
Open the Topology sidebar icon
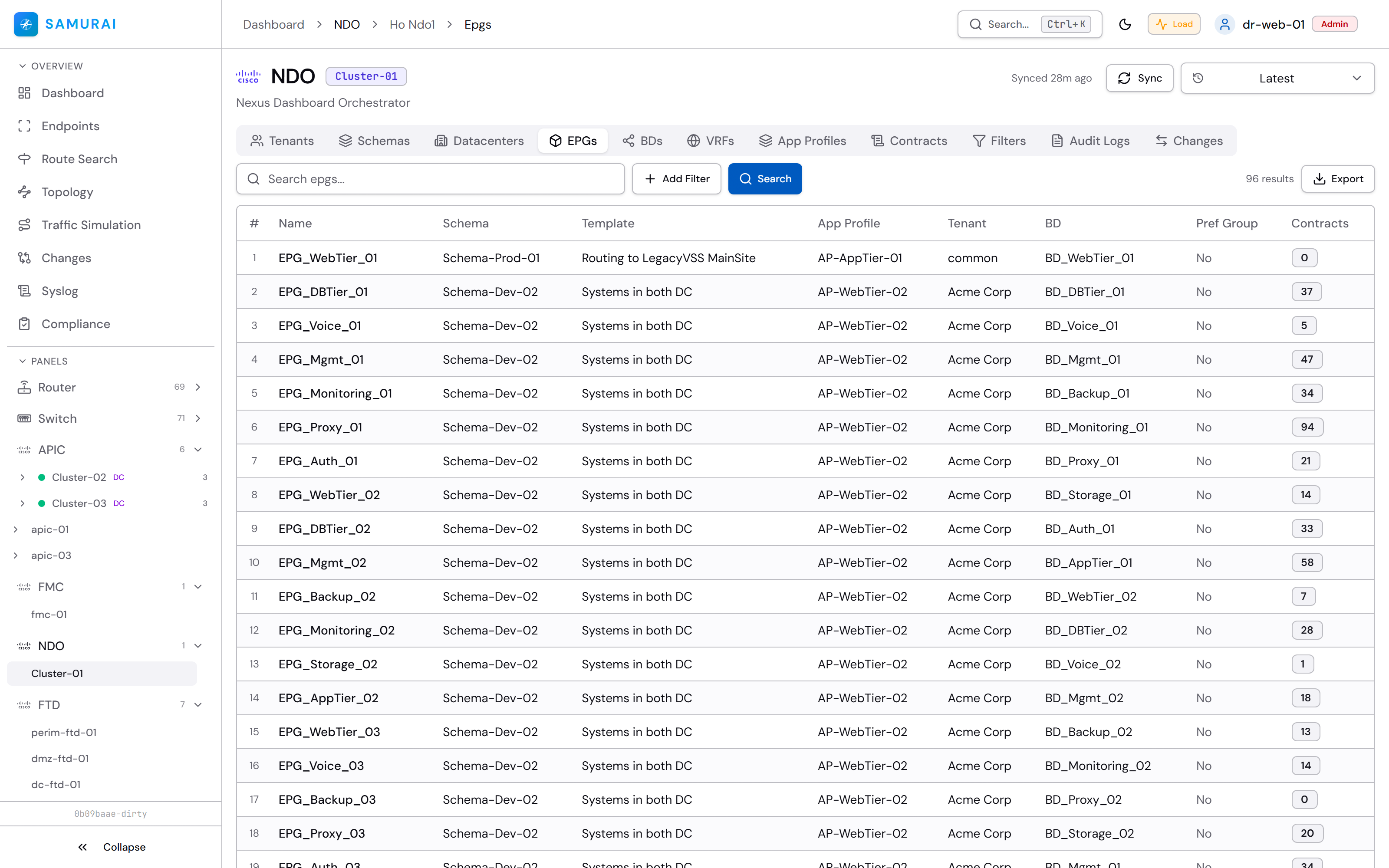click(24, 192)
